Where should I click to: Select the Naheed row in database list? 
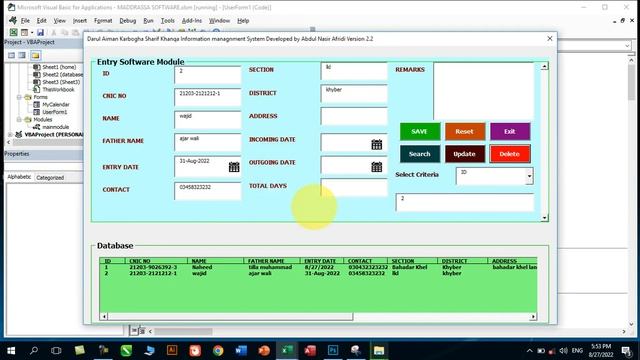click(x=318, y=267)
